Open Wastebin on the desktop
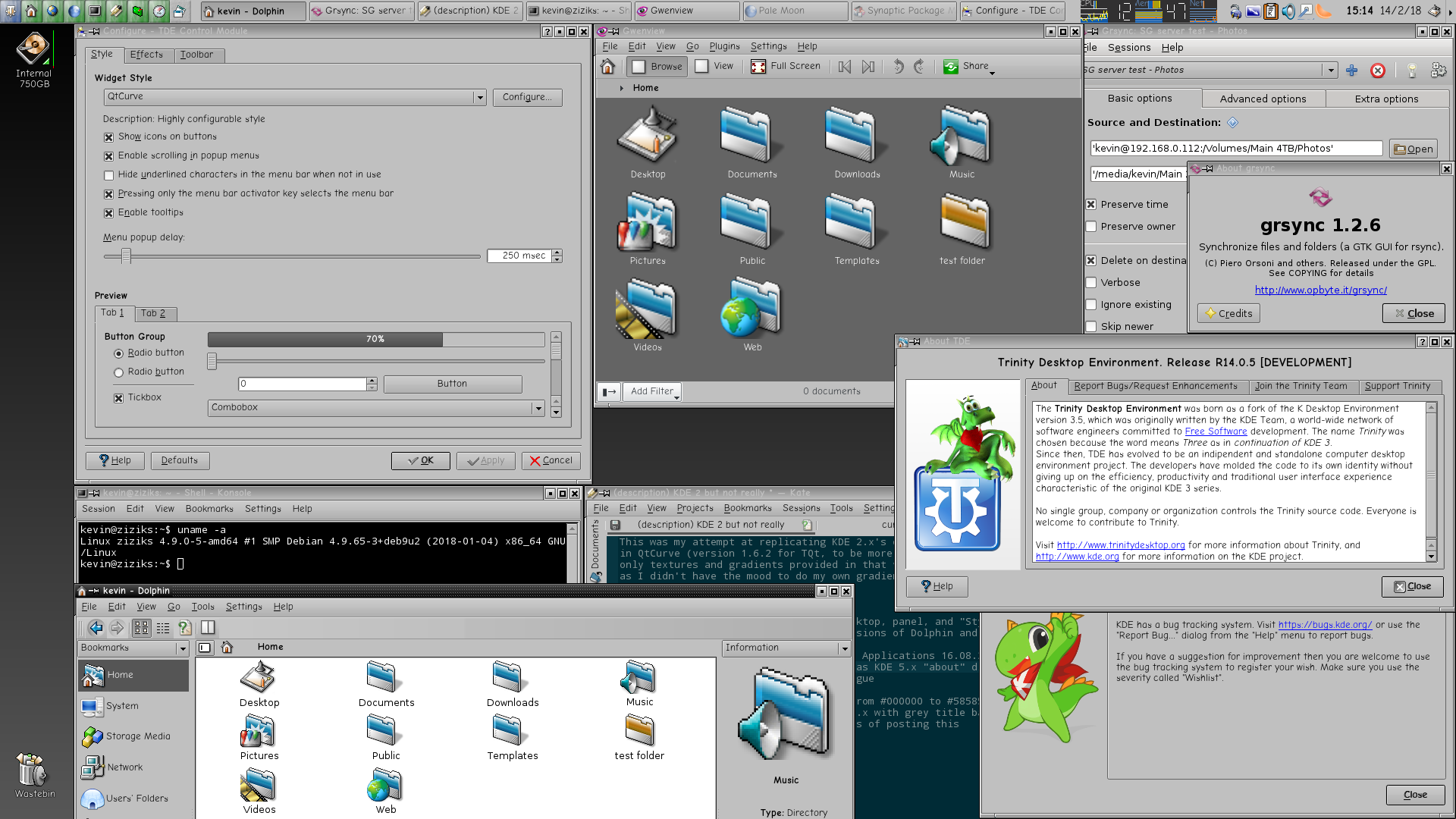 34,775
